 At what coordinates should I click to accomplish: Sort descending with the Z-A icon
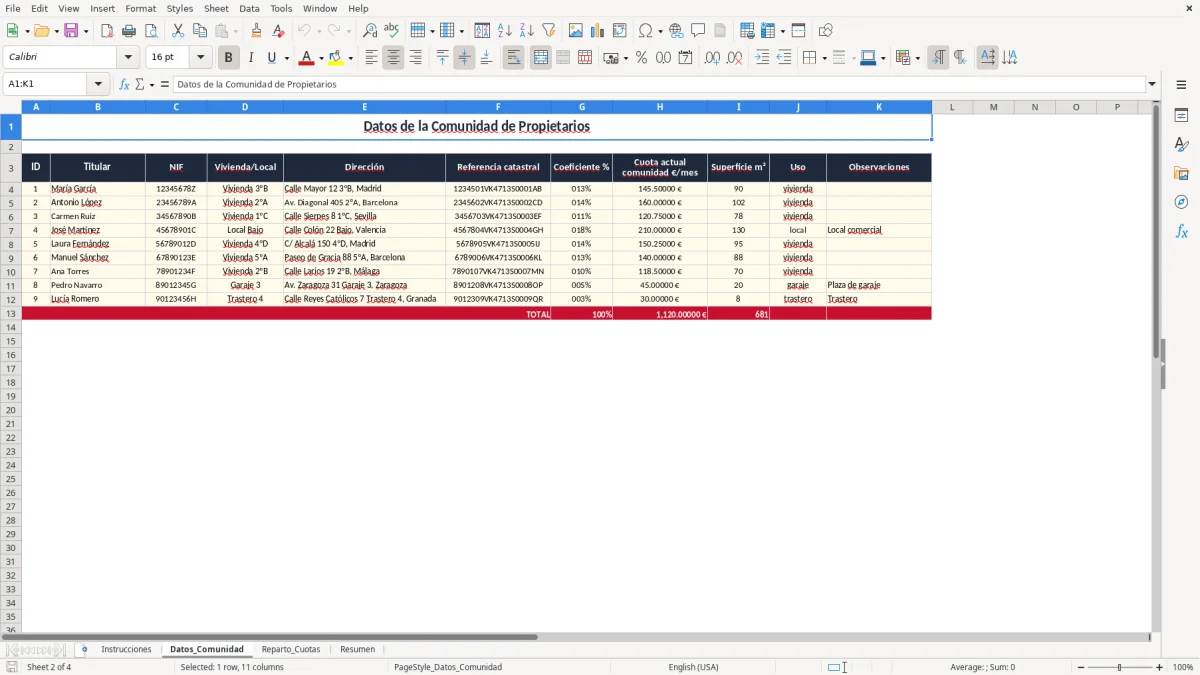coord(527,31)
